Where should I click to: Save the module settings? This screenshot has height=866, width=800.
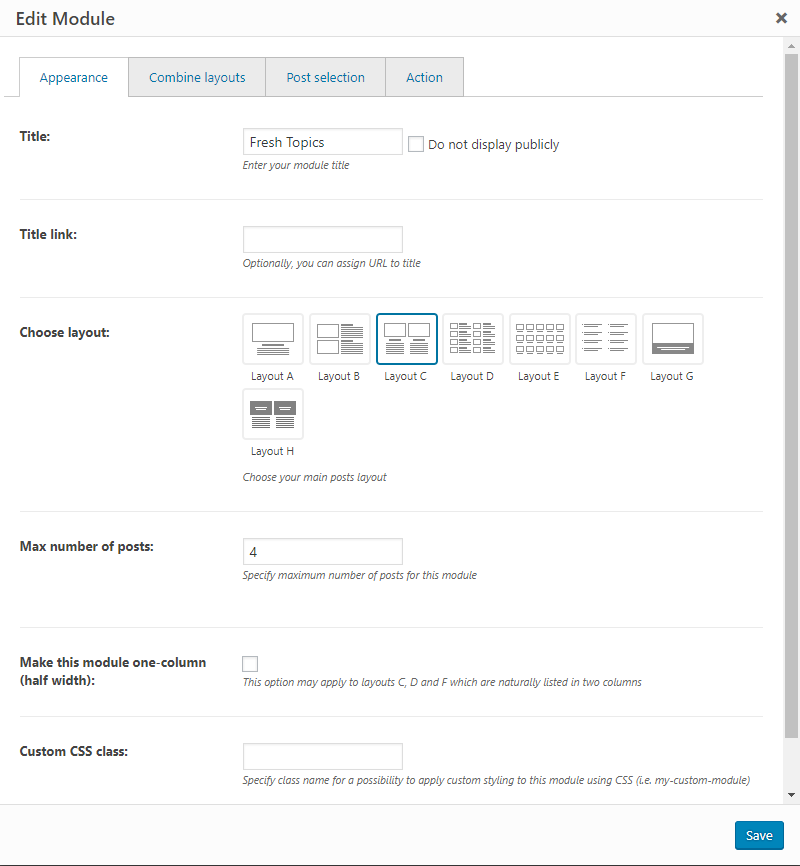click(x=759, y=835)
